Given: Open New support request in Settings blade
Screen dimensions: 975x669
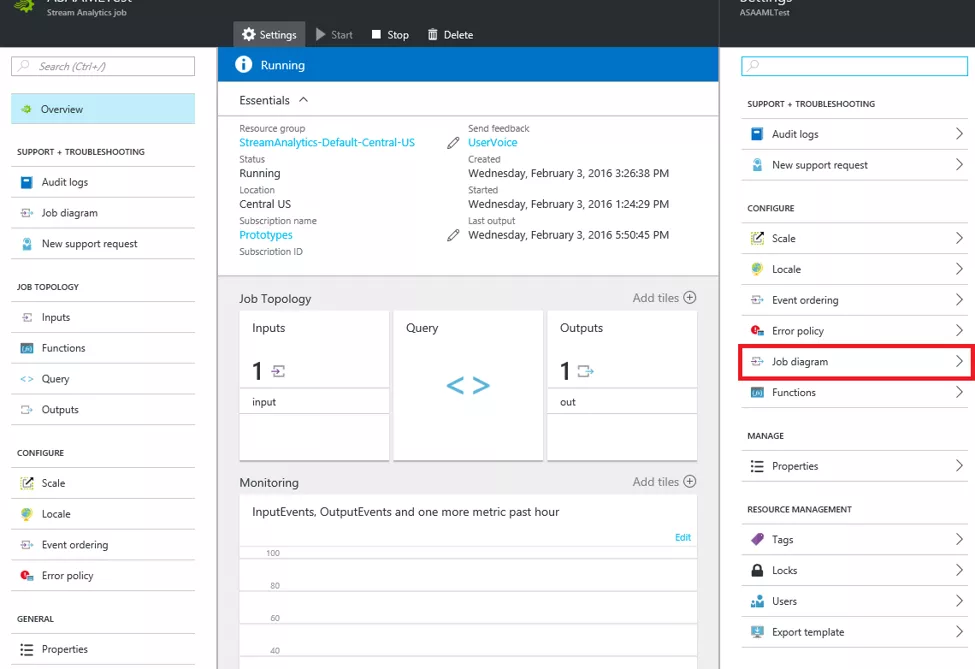Looking at the screenshot, I should tap(854, 165).
